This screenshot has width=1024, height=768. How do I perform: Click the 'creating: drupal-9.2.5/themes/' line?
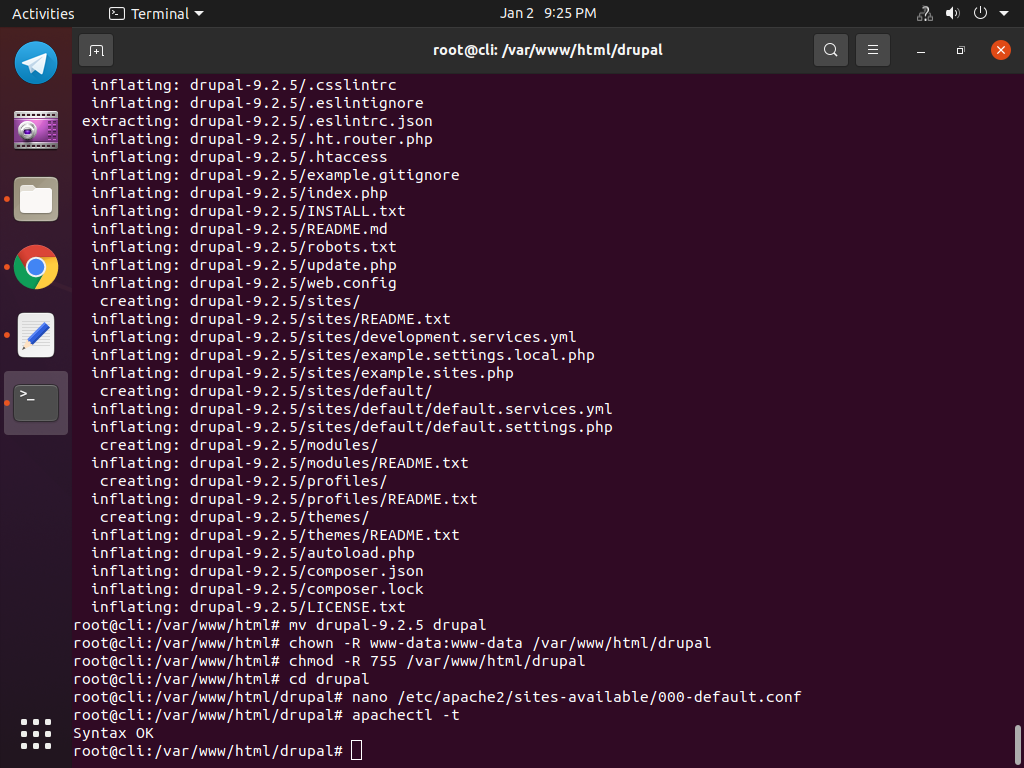click(234, 517)
